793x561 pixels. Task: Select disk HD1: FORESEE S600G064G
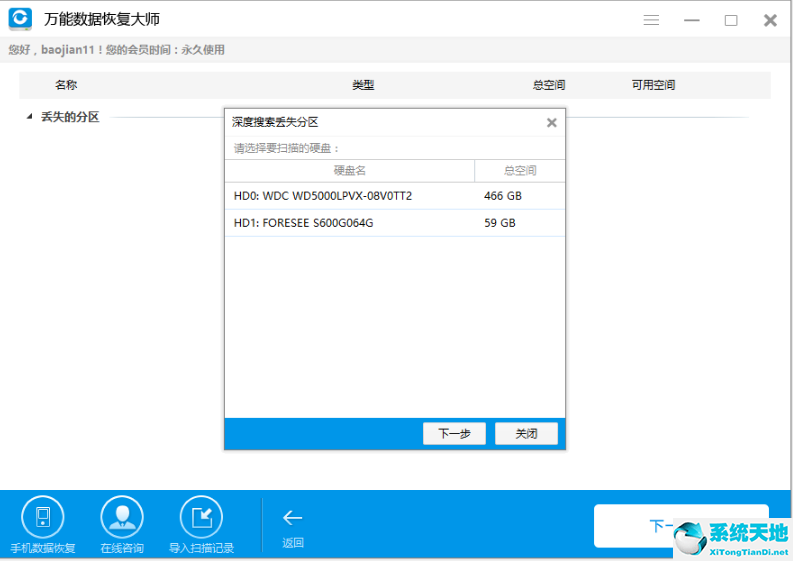[x=395, y=223]
